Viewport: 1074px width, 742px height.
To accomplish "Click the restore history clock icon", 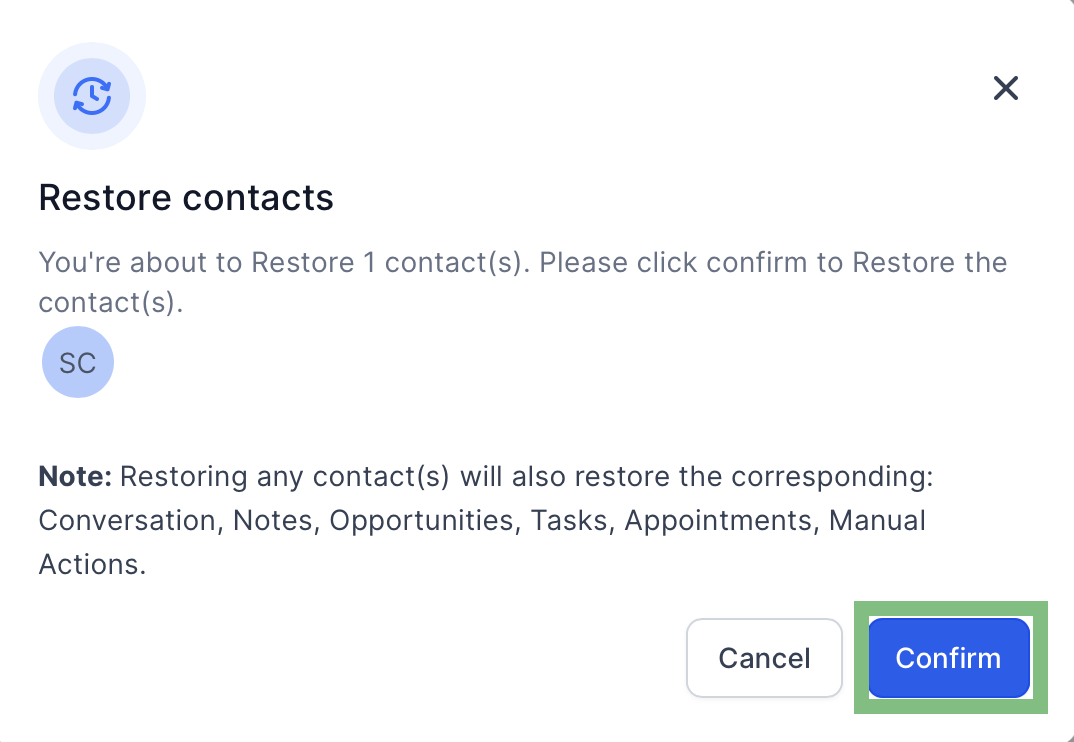I will (92, 96).
